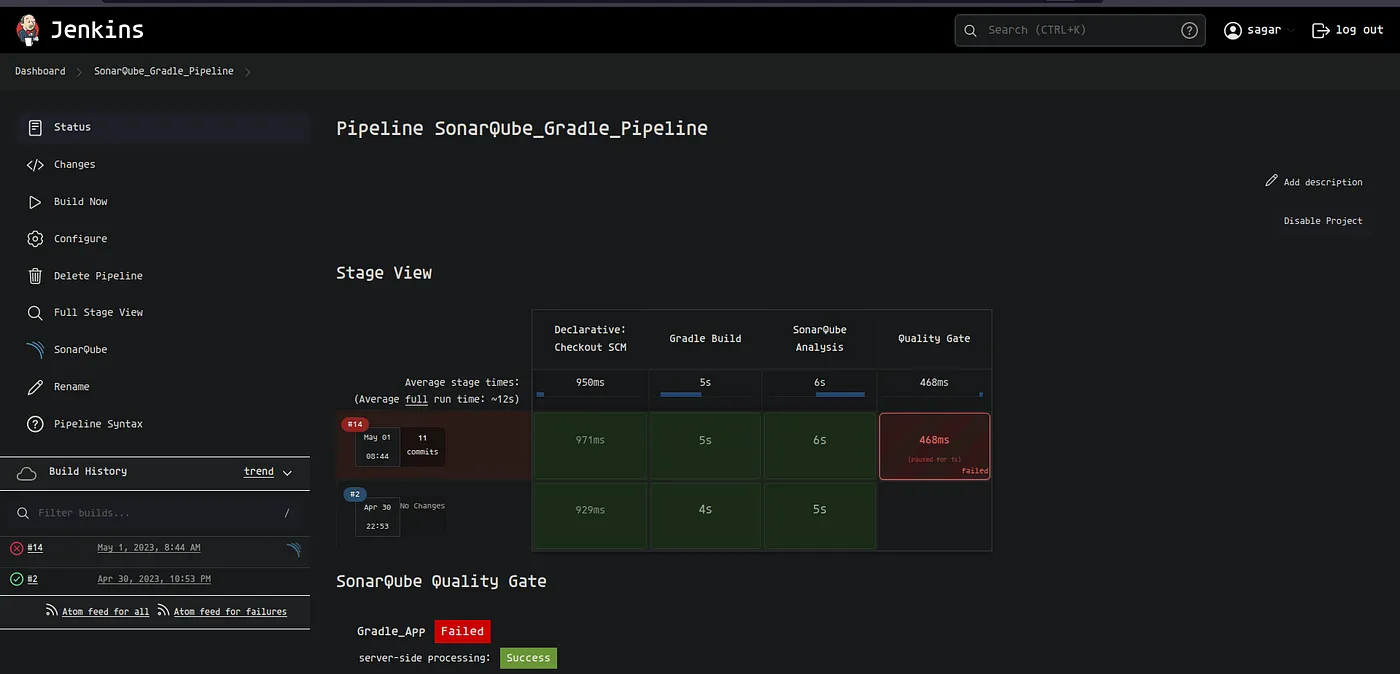Click the 971ms Checkout SCM cell of #14
Screen dimensions: 1400x674
point(590,446)
